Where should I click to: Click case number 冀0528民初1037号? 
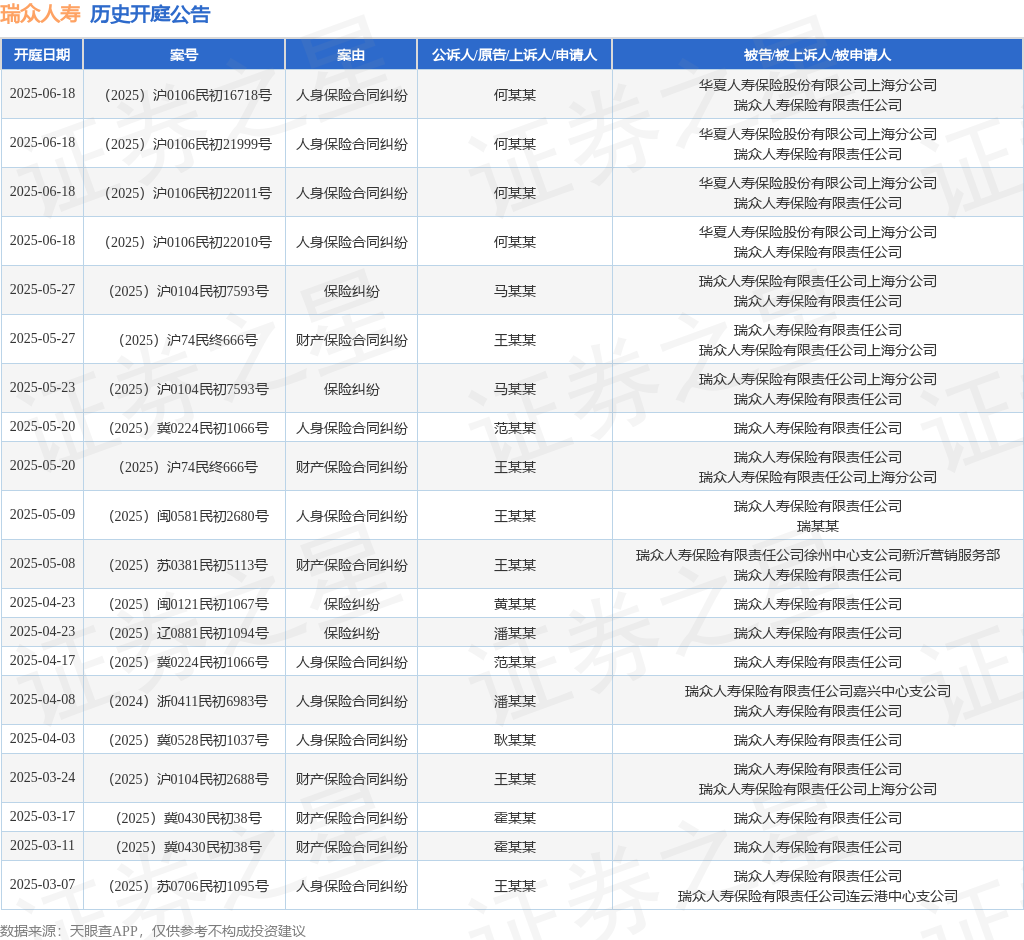(188, 740)
